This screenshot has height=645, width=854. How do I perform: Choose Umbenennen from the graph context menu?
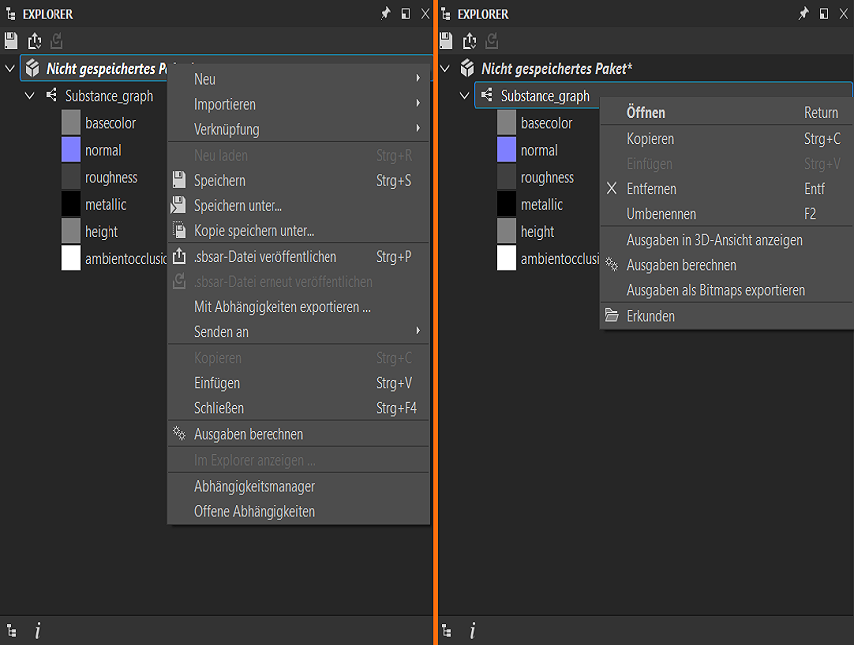pyautogui.click(x=661, y=214)
